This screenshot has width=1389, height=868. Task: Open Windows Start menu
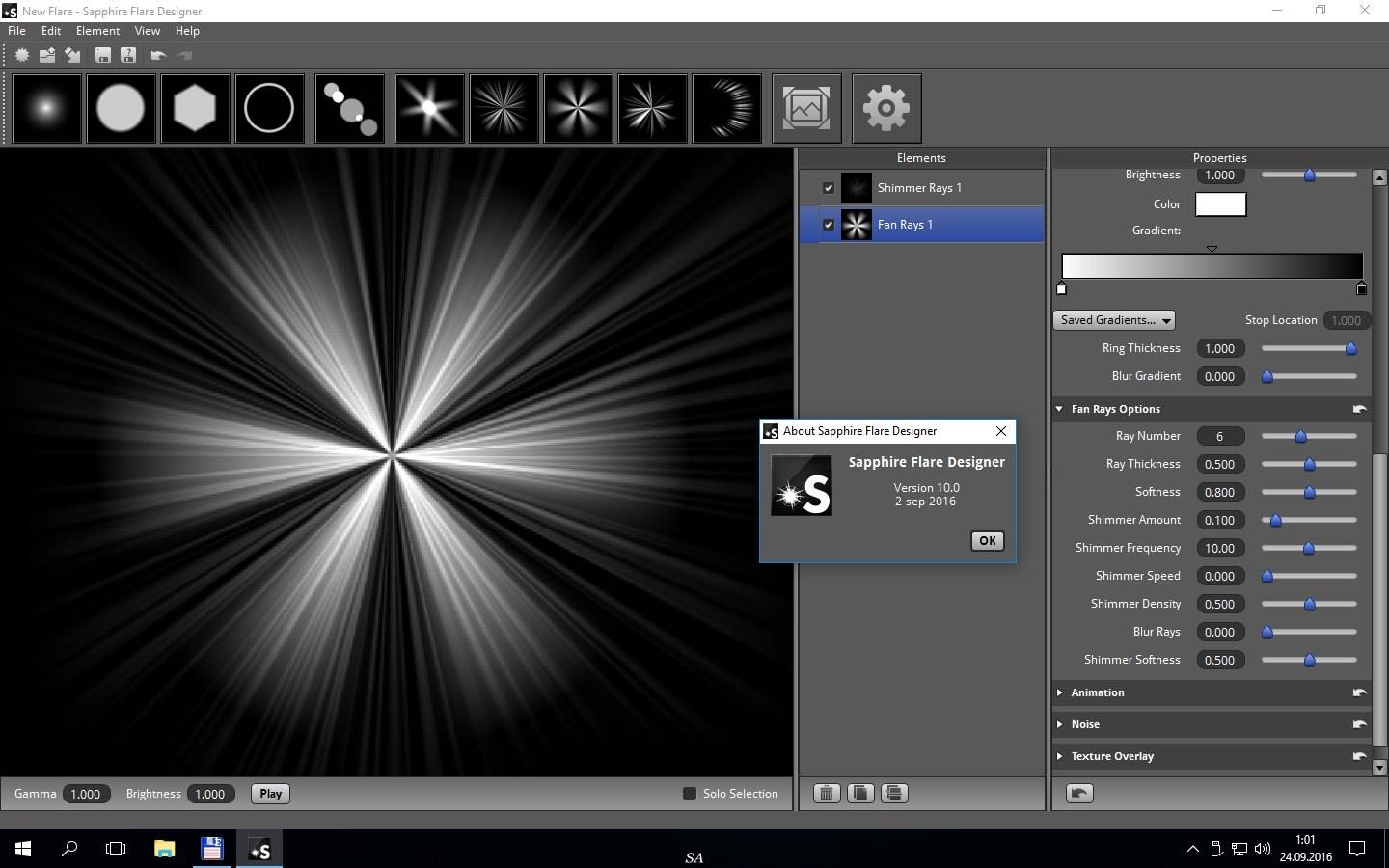click(23, 849)
